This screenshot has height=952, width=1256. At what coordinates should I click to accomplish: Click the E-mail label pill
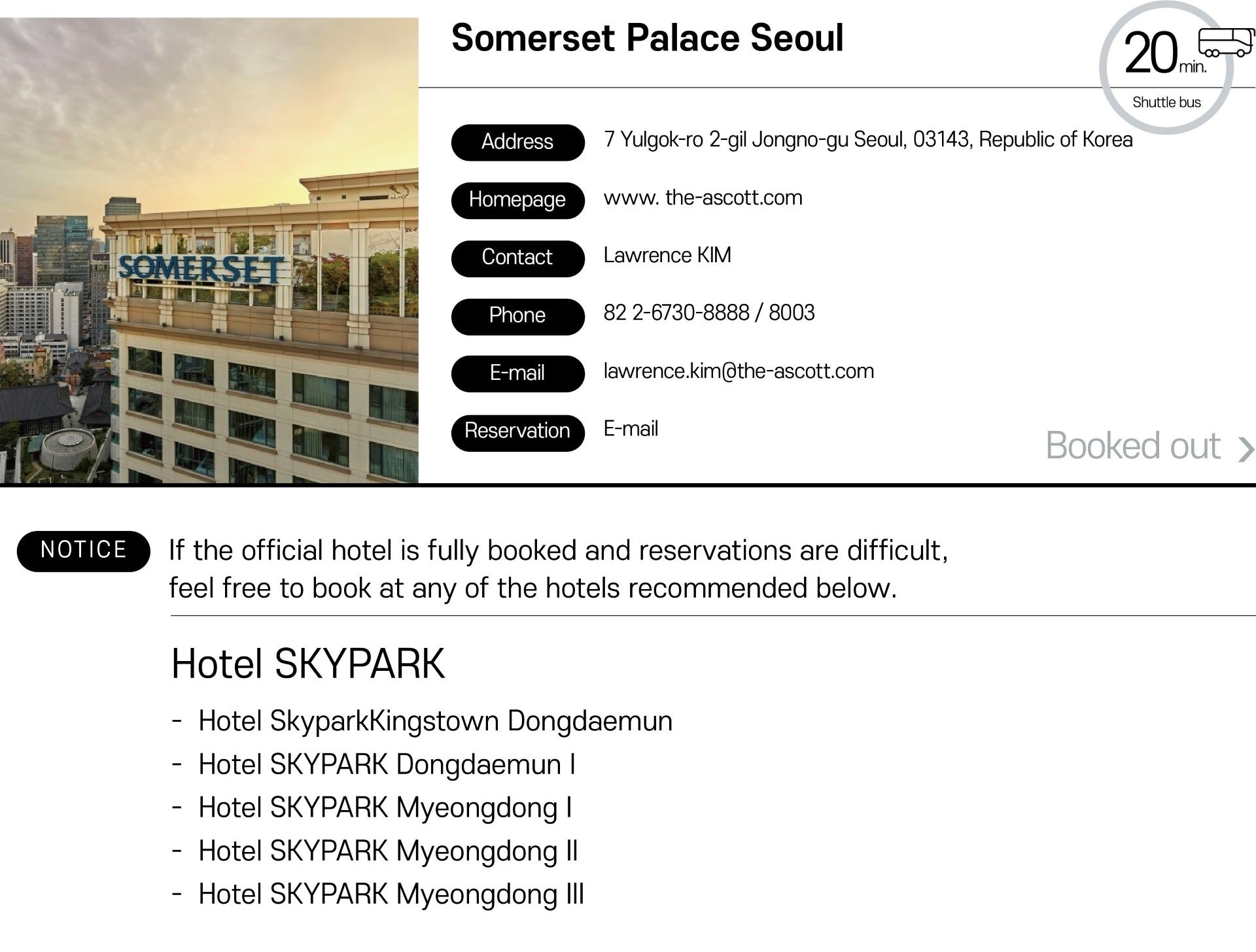[517, 373]
